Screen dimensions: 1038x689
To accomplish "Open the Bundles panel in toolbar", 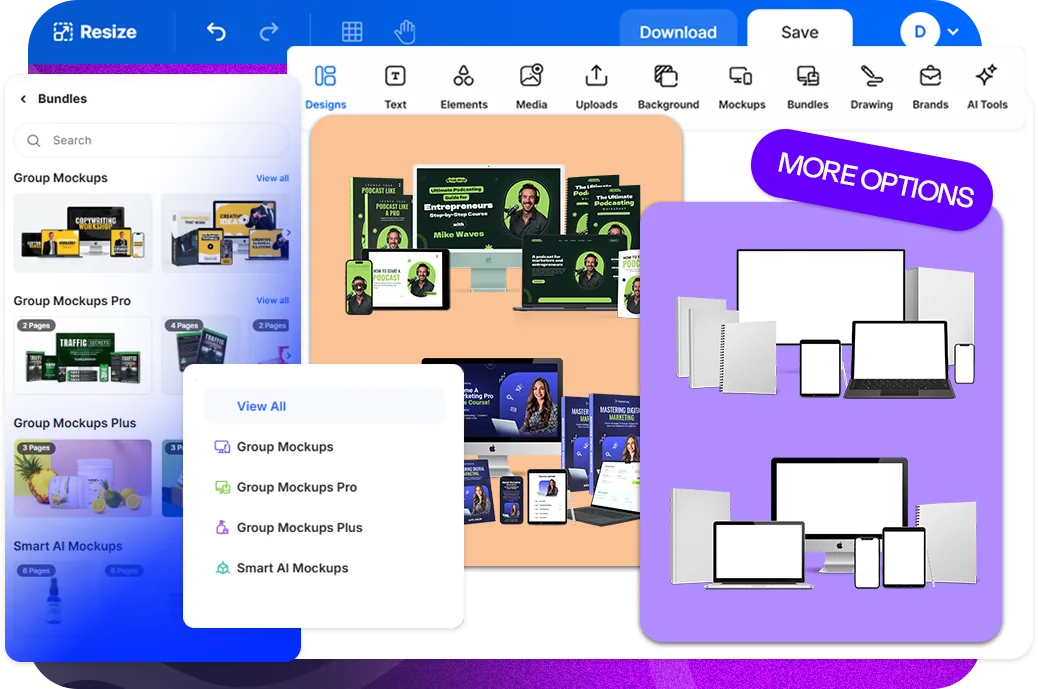I will tap(808, 87).
